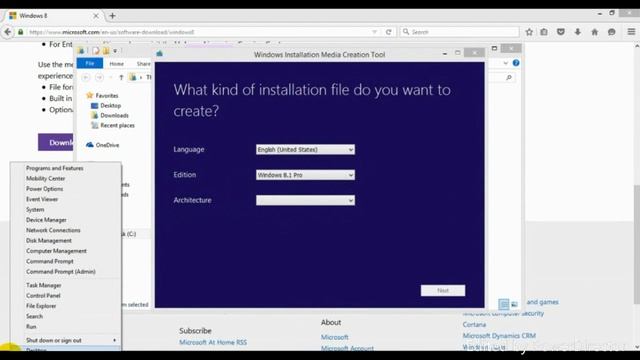Click the Firefox search field
Viewport: 640px width, 360px height.
point(460,32)
